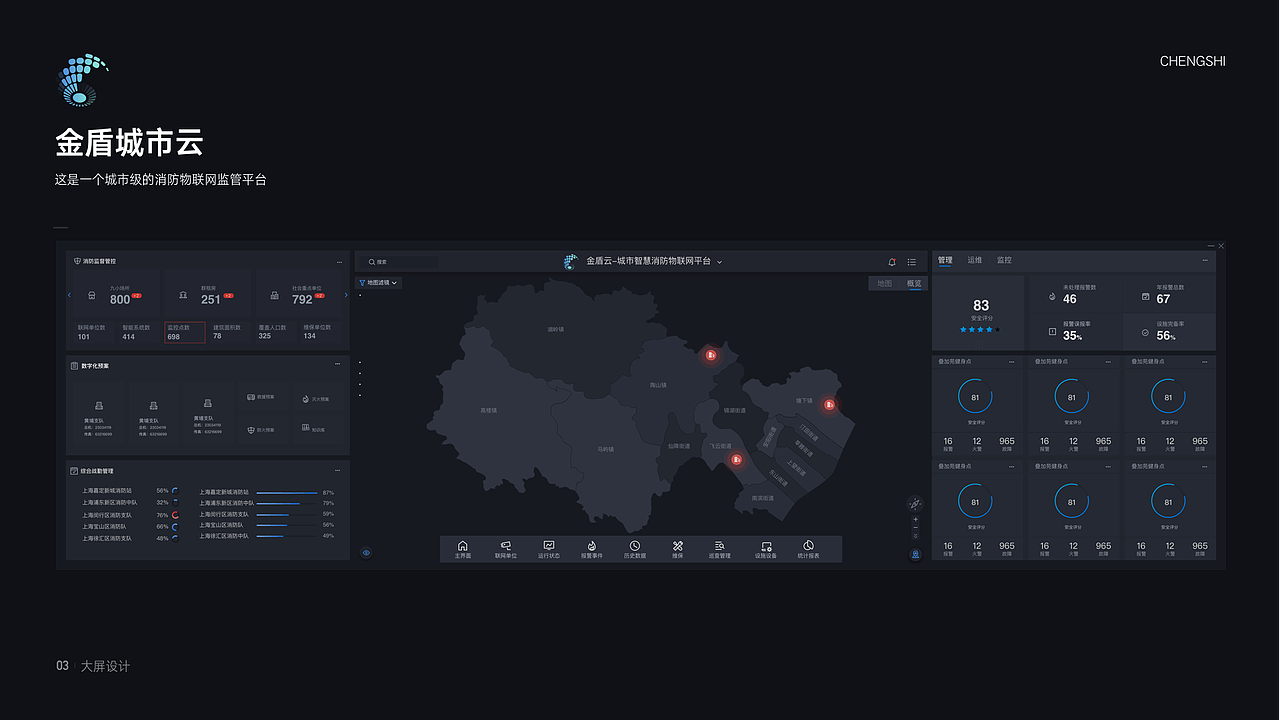
Task: Toggle the eye visibility icon on map
Action: pos(366,553)
